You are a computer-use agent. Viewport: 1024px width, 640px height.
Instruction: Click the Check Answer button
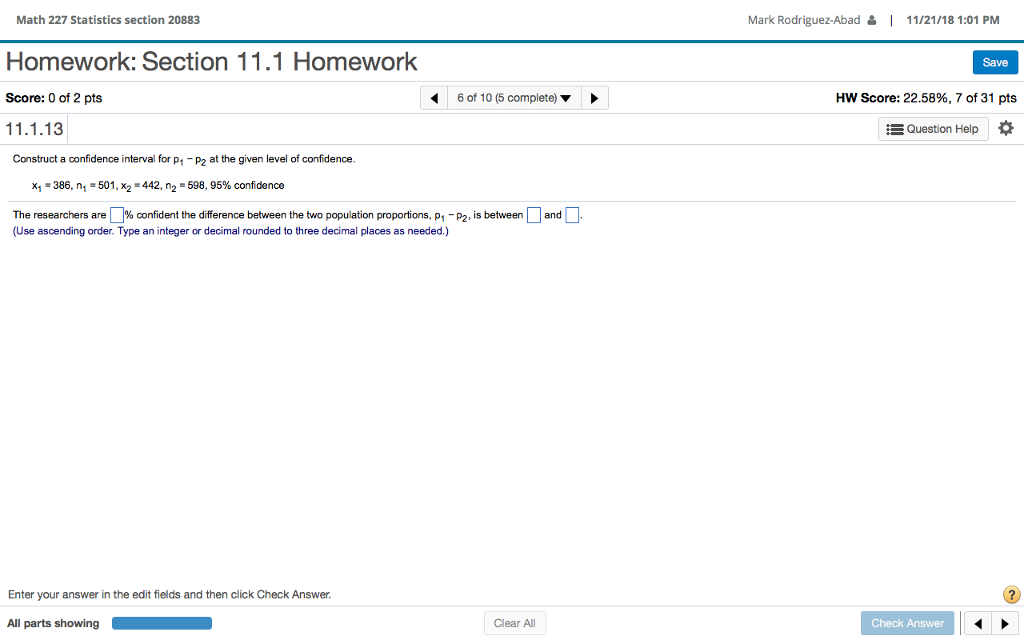pyautogui.click(x=907, y=622)
